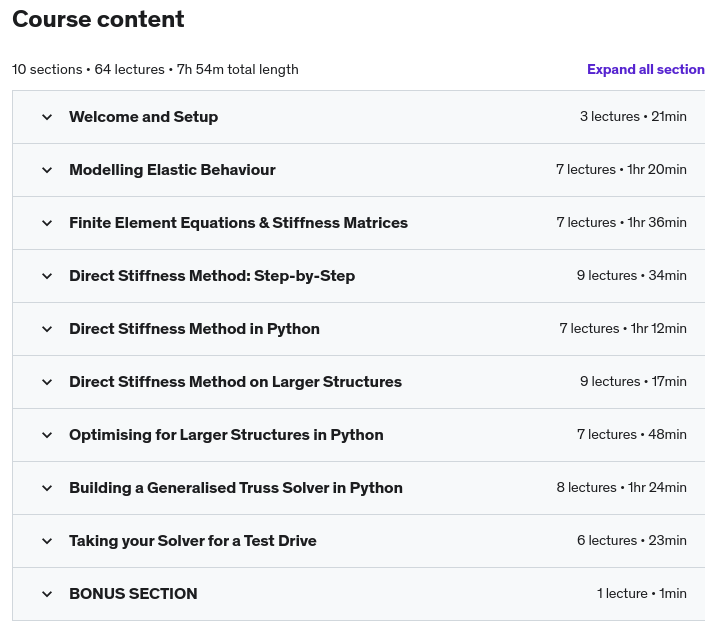Expand chevron for Finite Element Equations & Stiffness Matrices

click(47, 223)
